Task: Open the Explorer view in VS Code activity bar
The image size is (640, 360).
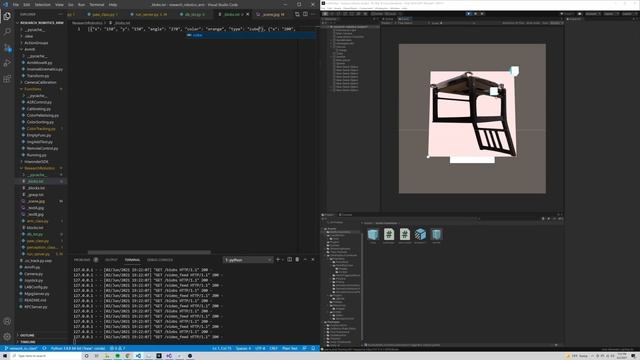Action: coord(7,16)
